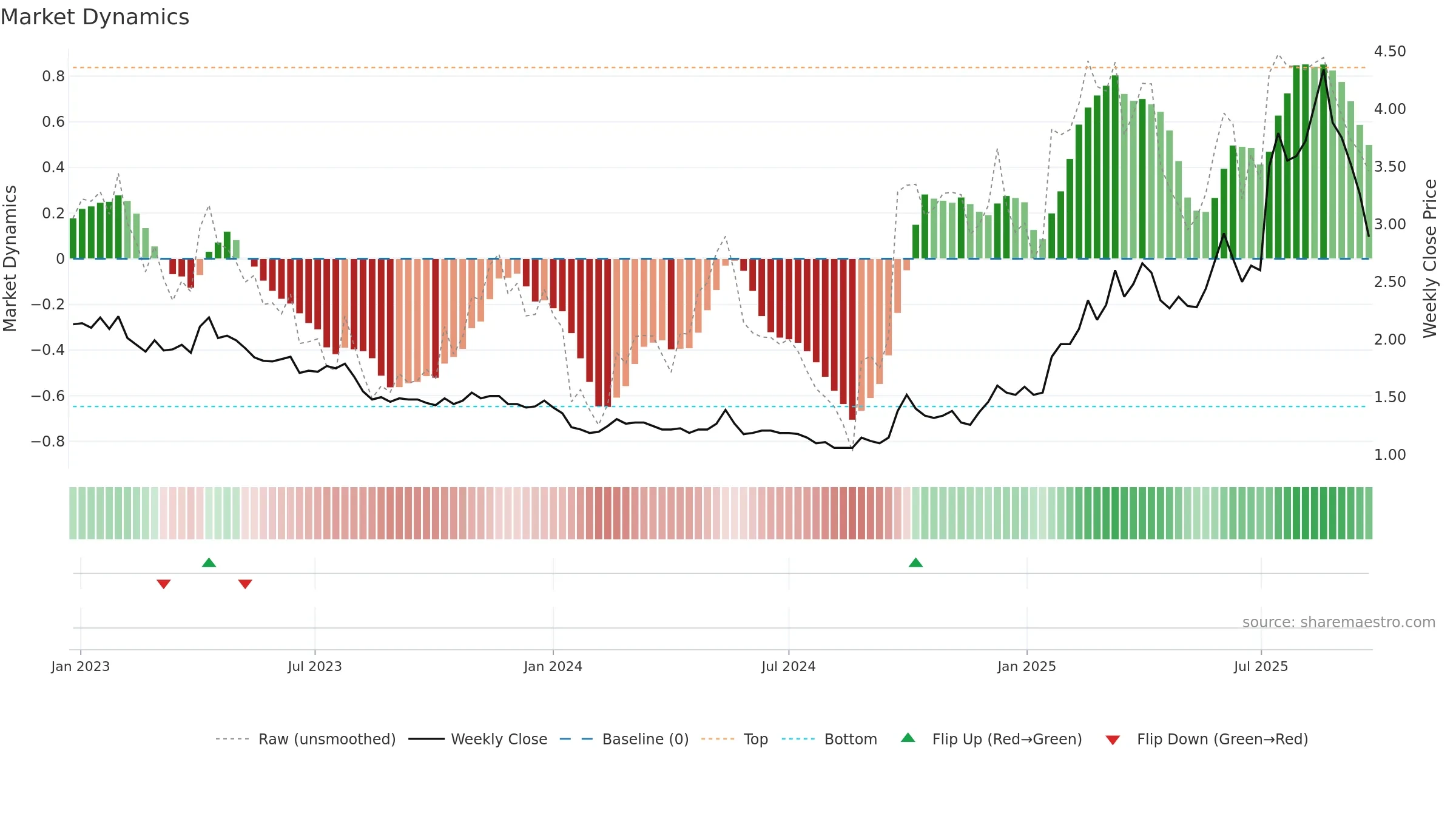The image size is (1456, 819).
Task: Toggle the Baseline (0) legend entry
Action: coord(624,739)
